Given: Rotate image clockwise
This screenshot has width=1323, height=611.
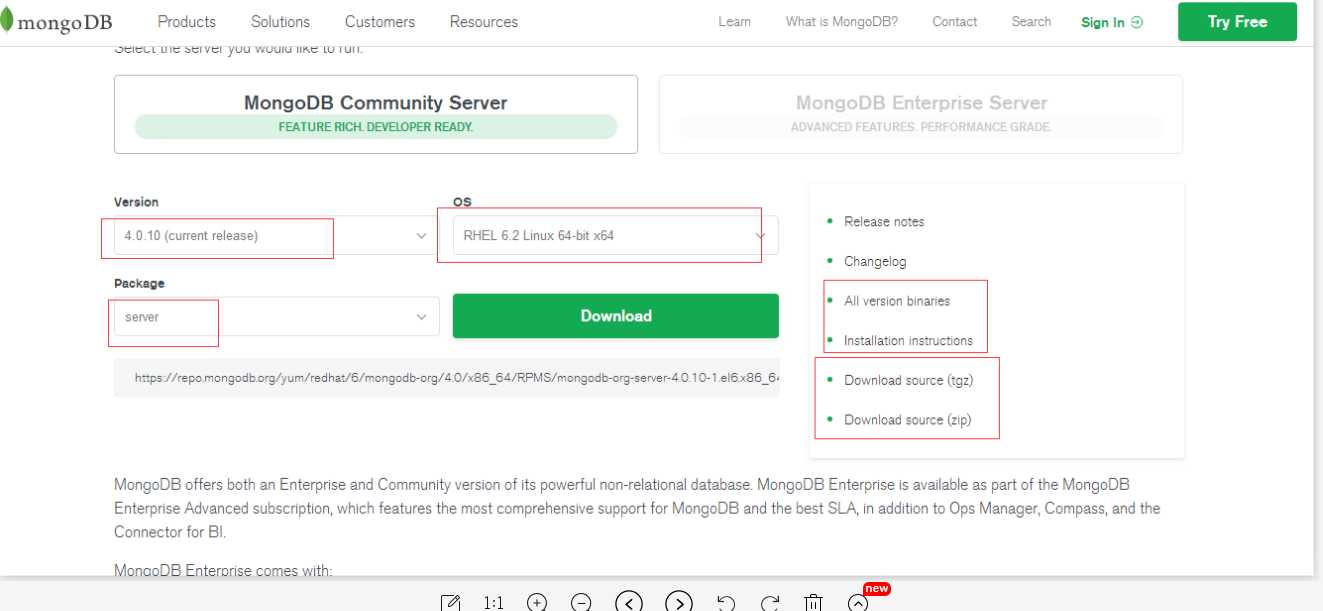Looking at the screenshot, I should (x=770, y=602).
